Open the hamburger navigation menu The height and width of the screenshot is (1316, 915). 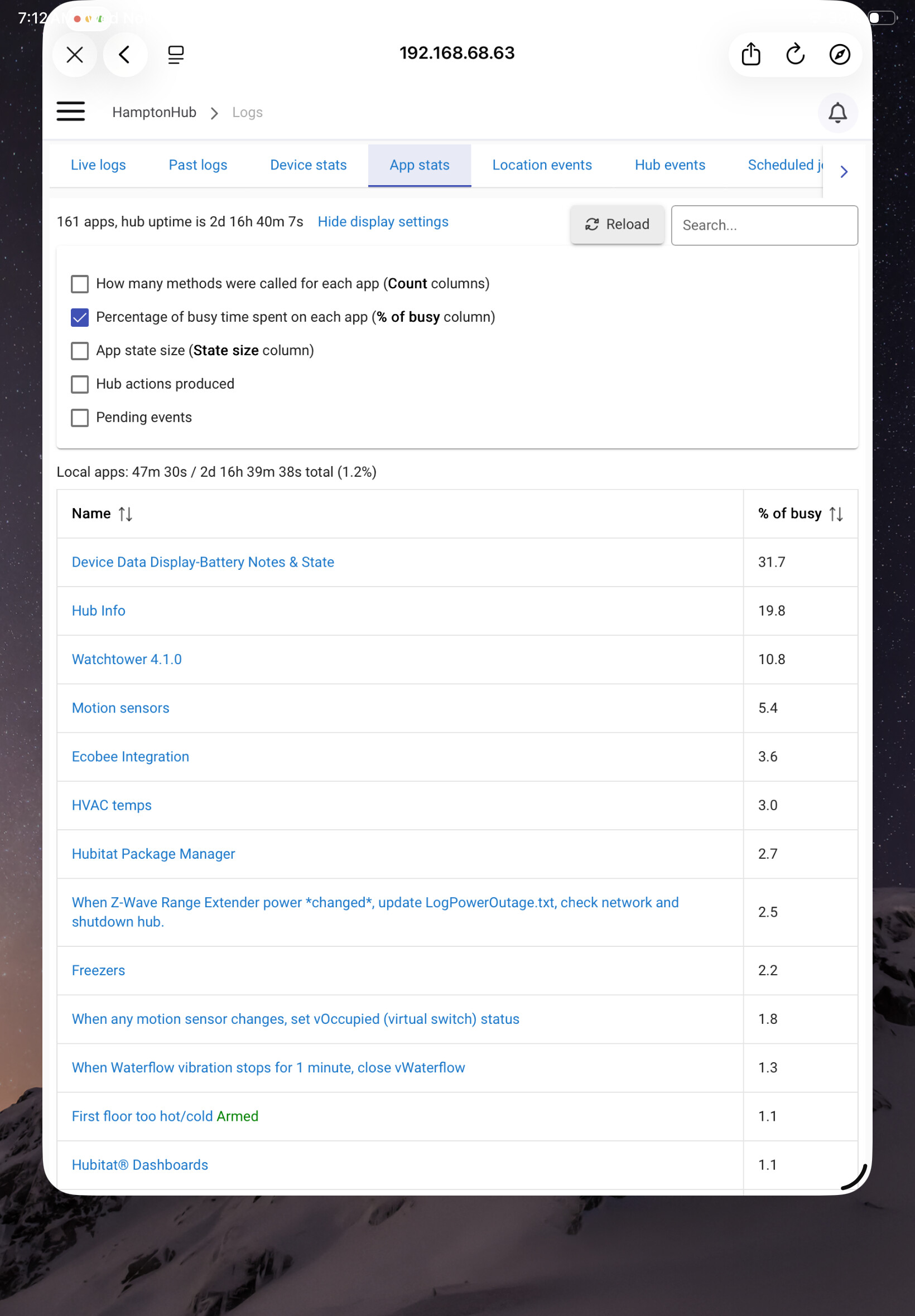click(x=70, y=112)
